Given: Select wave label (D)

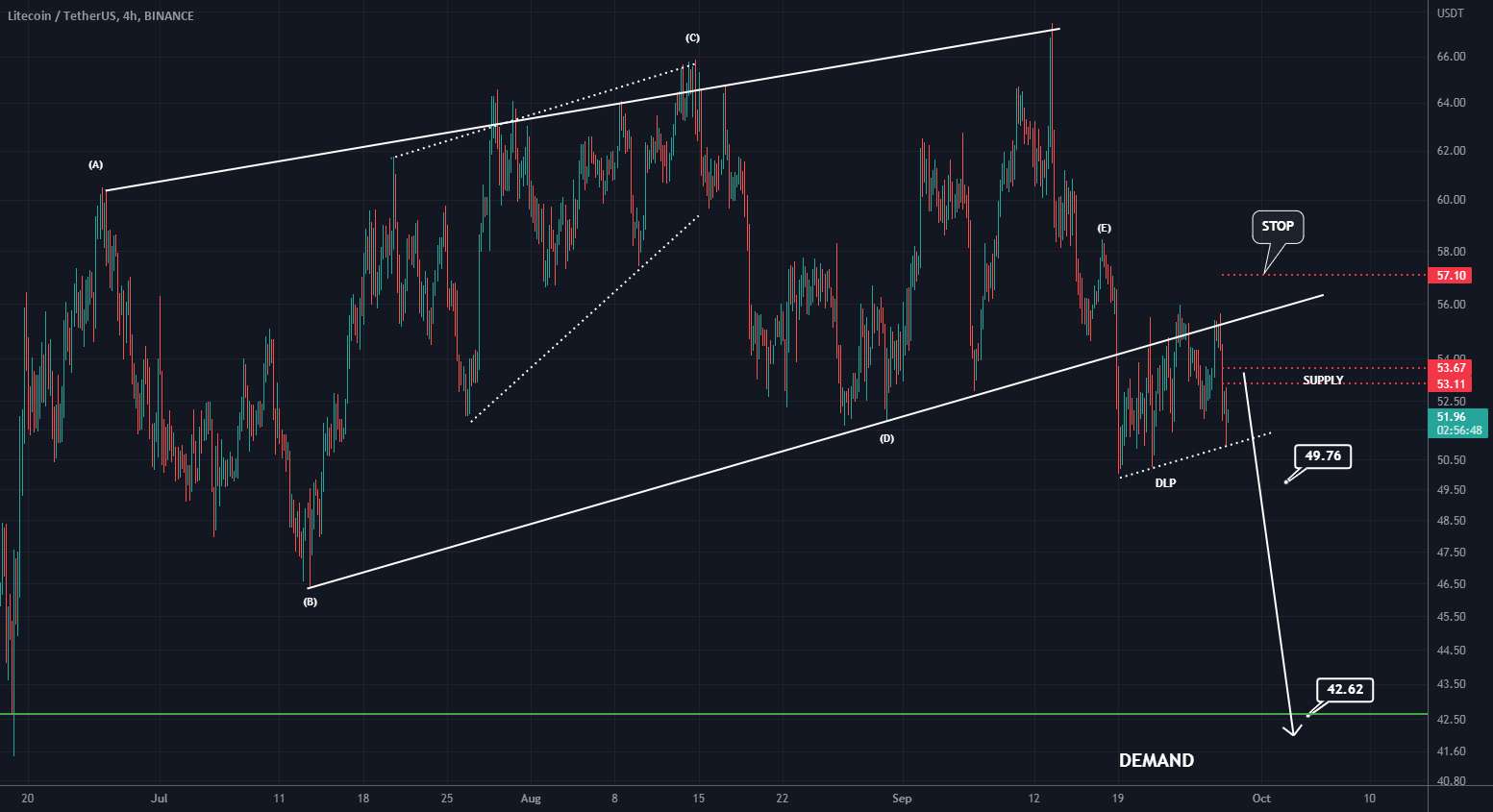Looking at the screenshot, I should [886, 438].
